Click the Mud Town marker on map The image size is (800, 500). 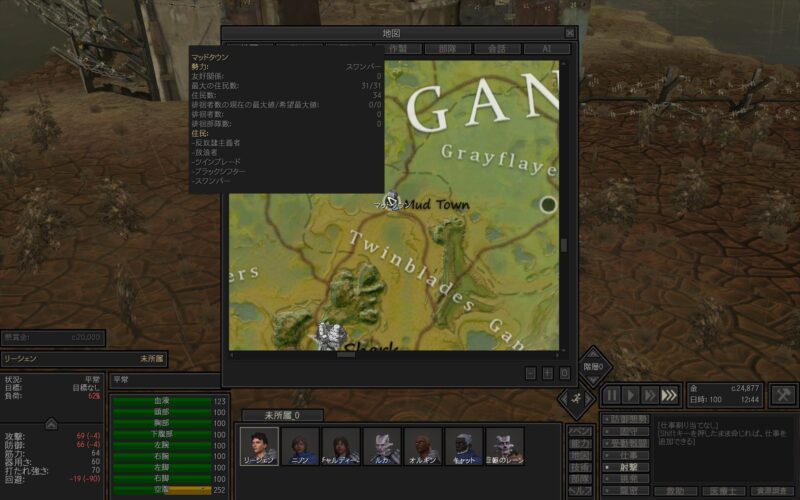tap(392, 201)
